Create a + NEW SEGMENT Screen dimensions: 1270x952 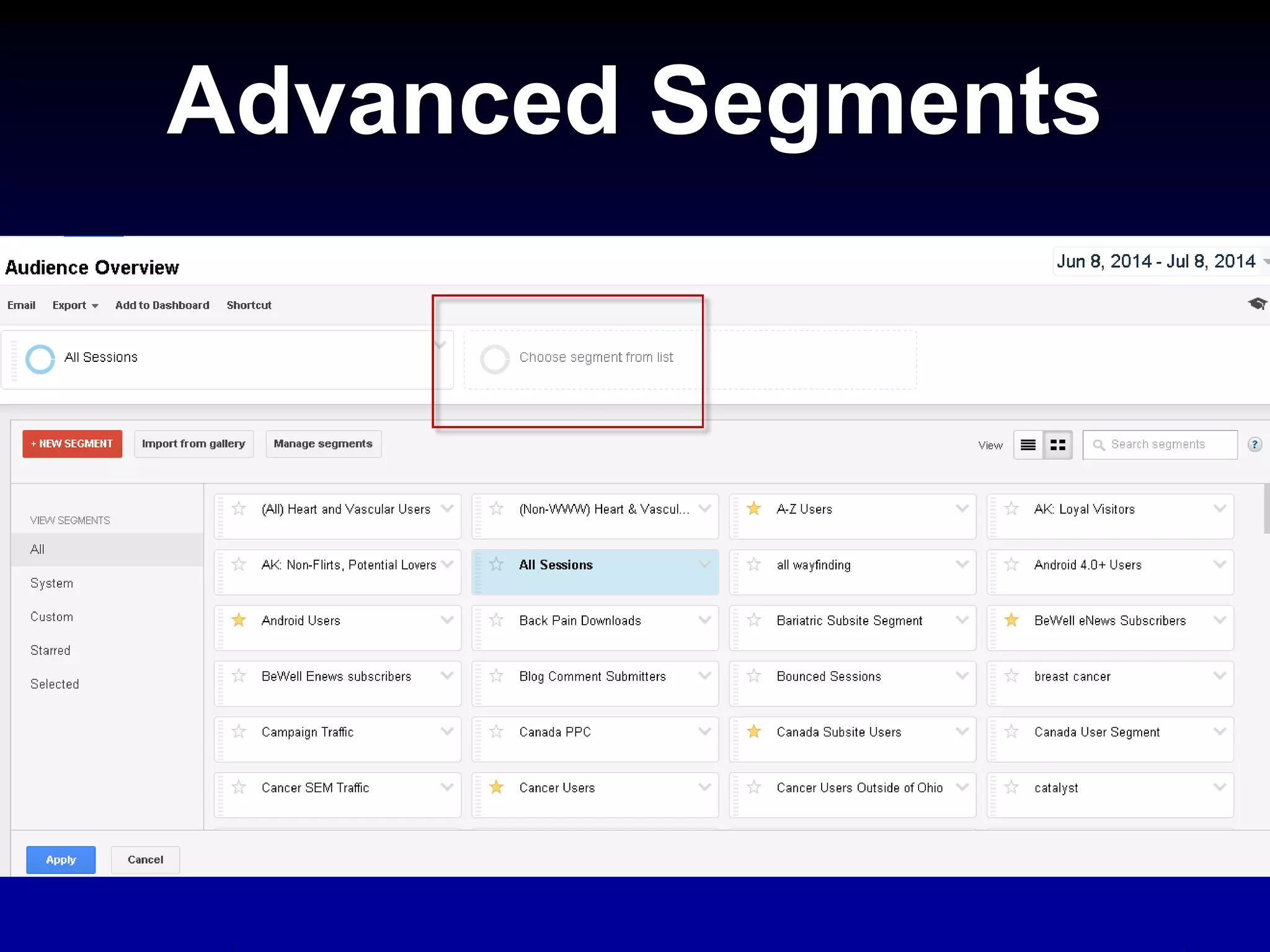coord(72,444)
